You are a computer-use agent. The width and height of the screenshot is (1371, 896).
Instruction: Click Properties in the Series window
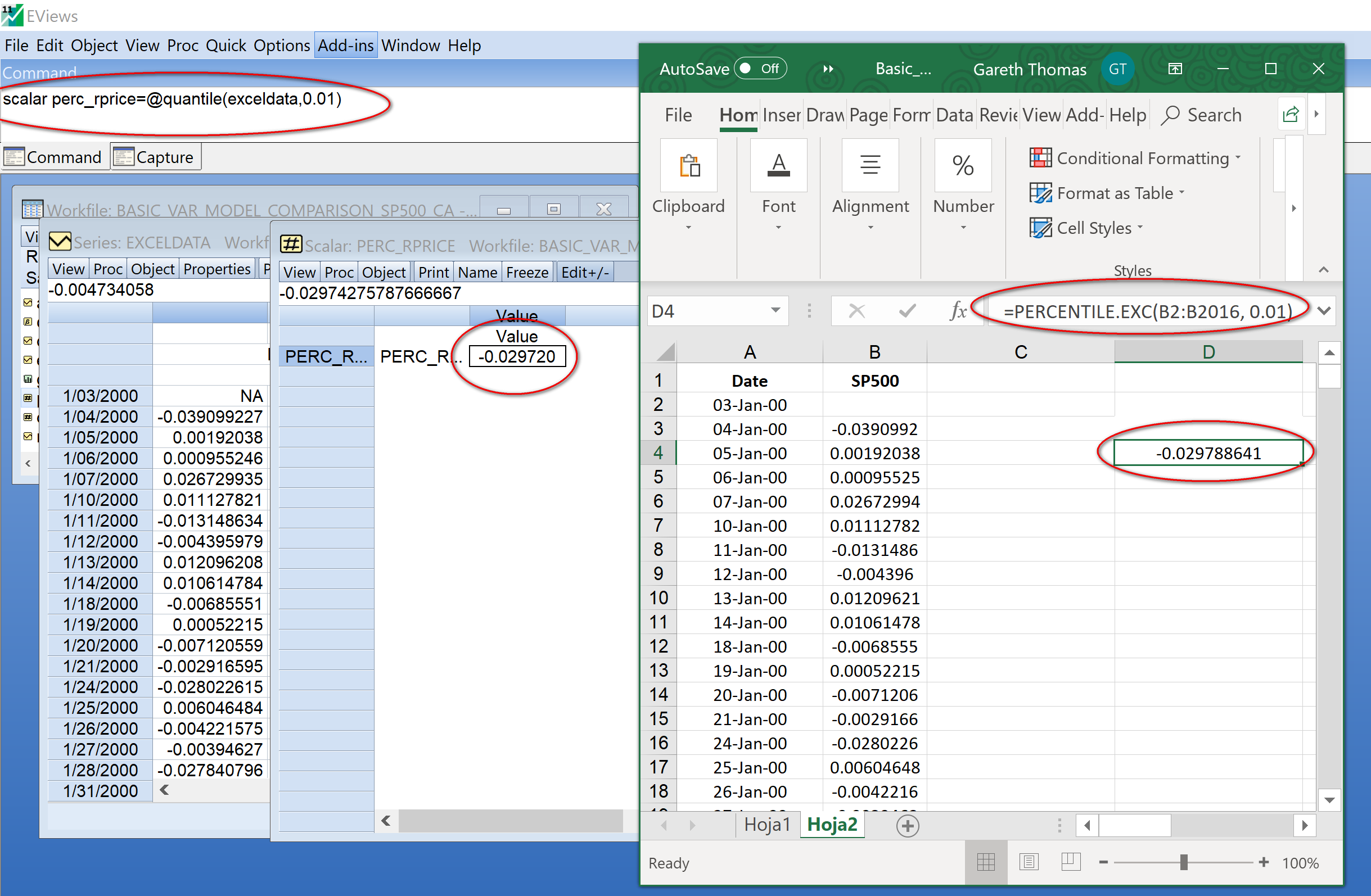(217, 269)
